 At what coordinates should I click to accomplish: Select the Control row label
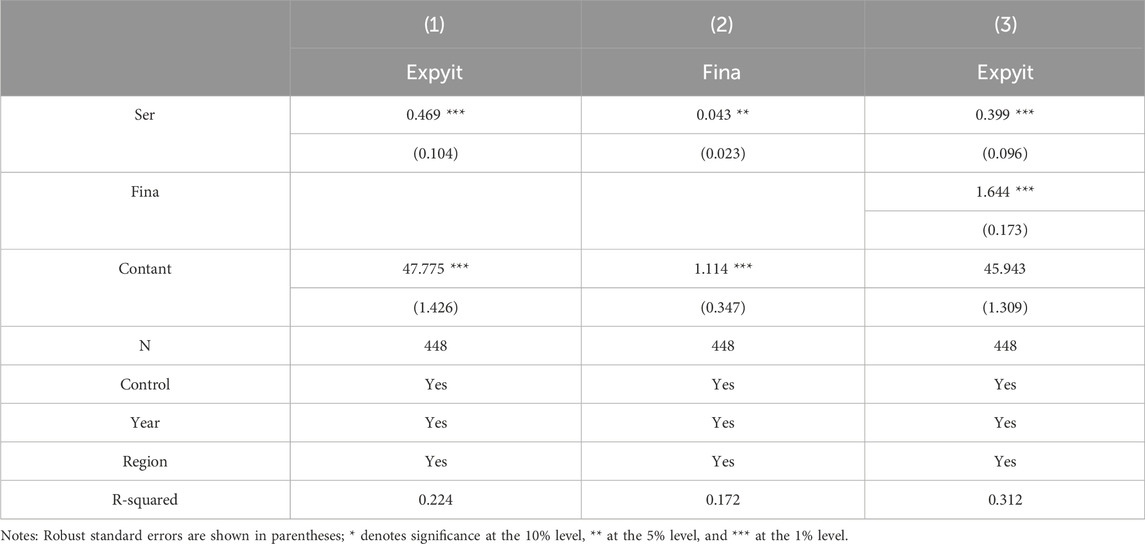pyautogui.click(x=145, y=384)
